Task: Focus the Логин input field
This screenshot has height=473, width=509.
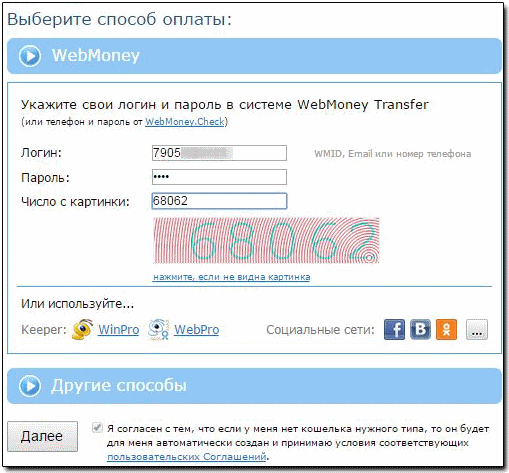Action: point(219,153)
